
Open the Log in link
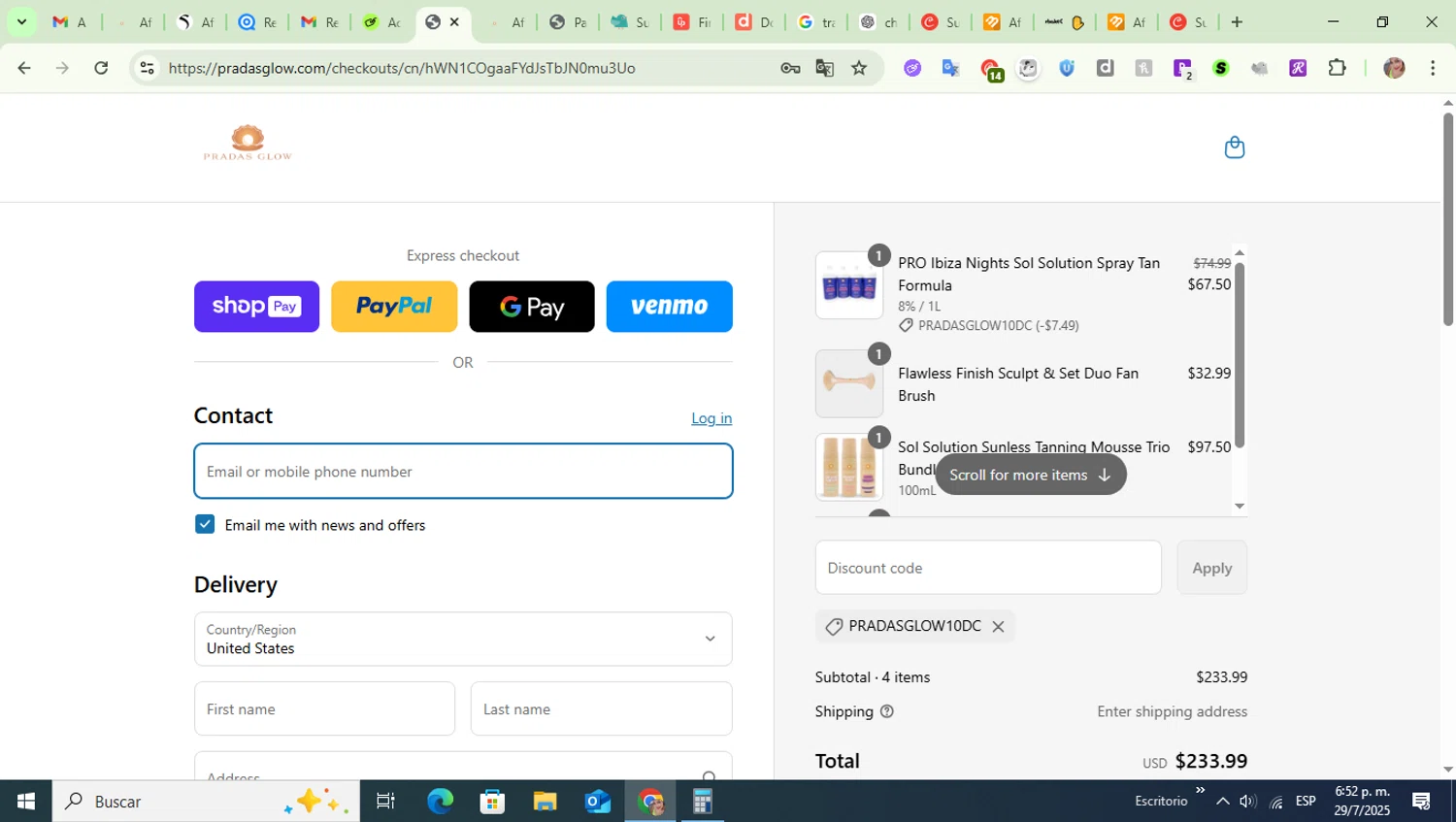coord(711,418)
